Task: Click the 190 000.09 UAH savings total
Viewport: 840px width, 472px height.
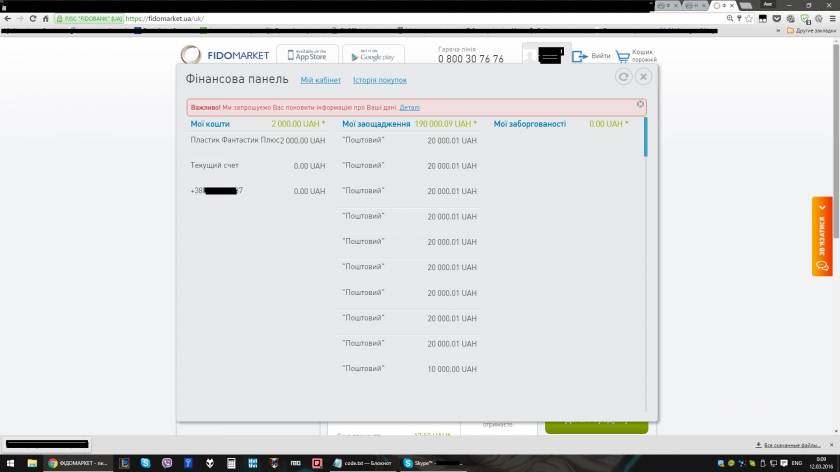Action: pyautogui.click(x=445, y=124)
